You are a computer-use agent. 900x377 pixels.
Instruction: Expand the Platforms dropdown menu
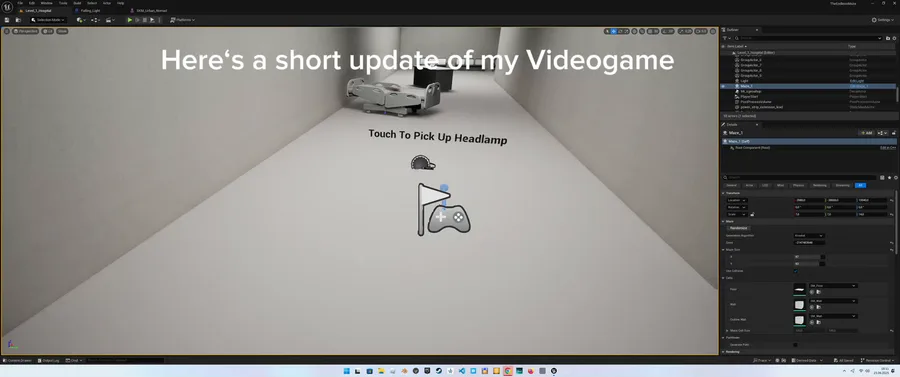(183, 20)
